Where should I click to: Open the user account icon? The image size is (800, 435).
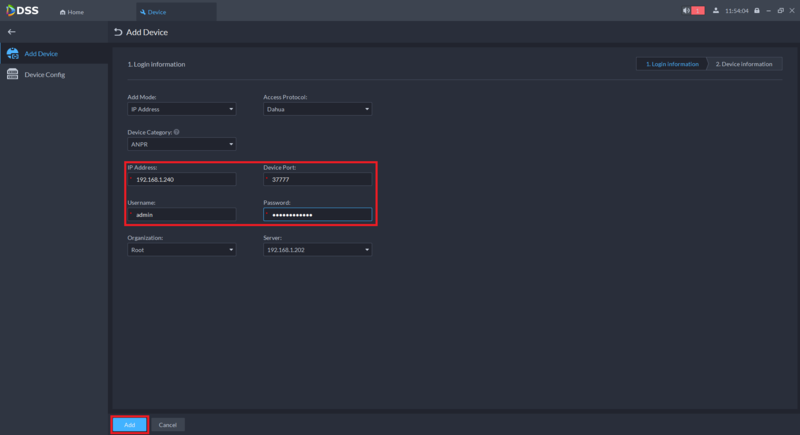[716, 11]
